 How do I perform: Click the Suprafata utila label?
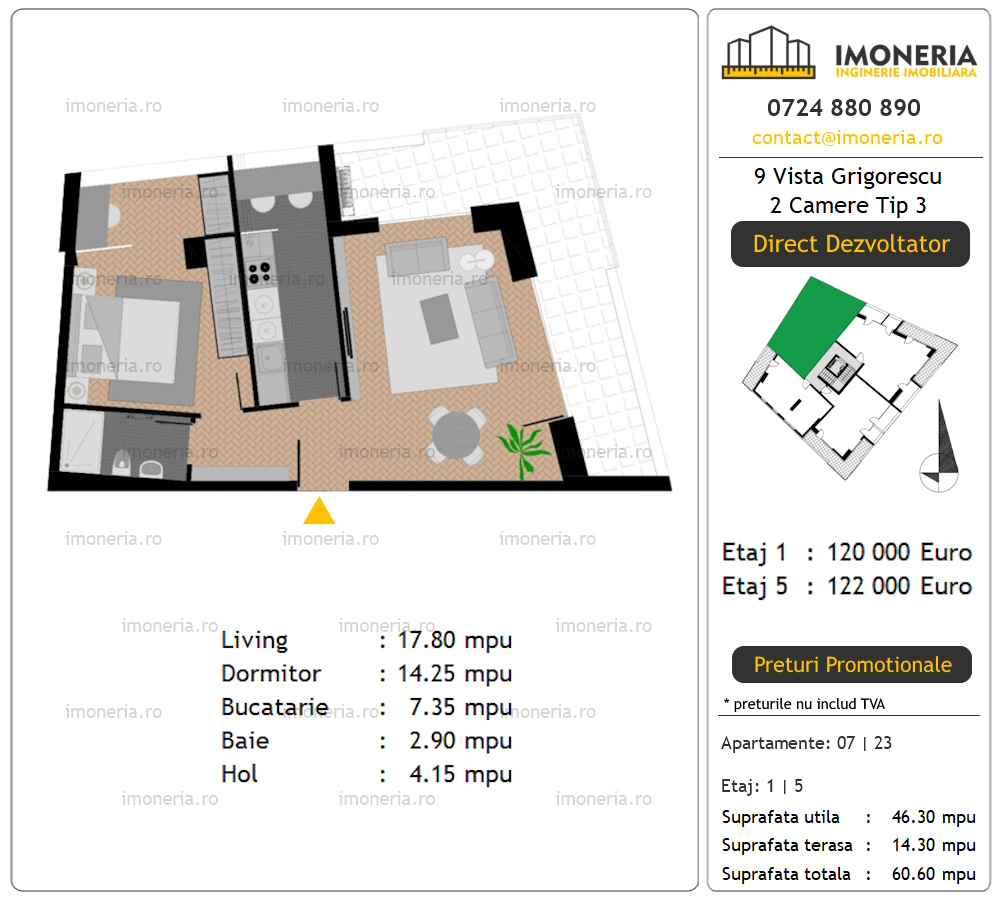pos(781,817)
